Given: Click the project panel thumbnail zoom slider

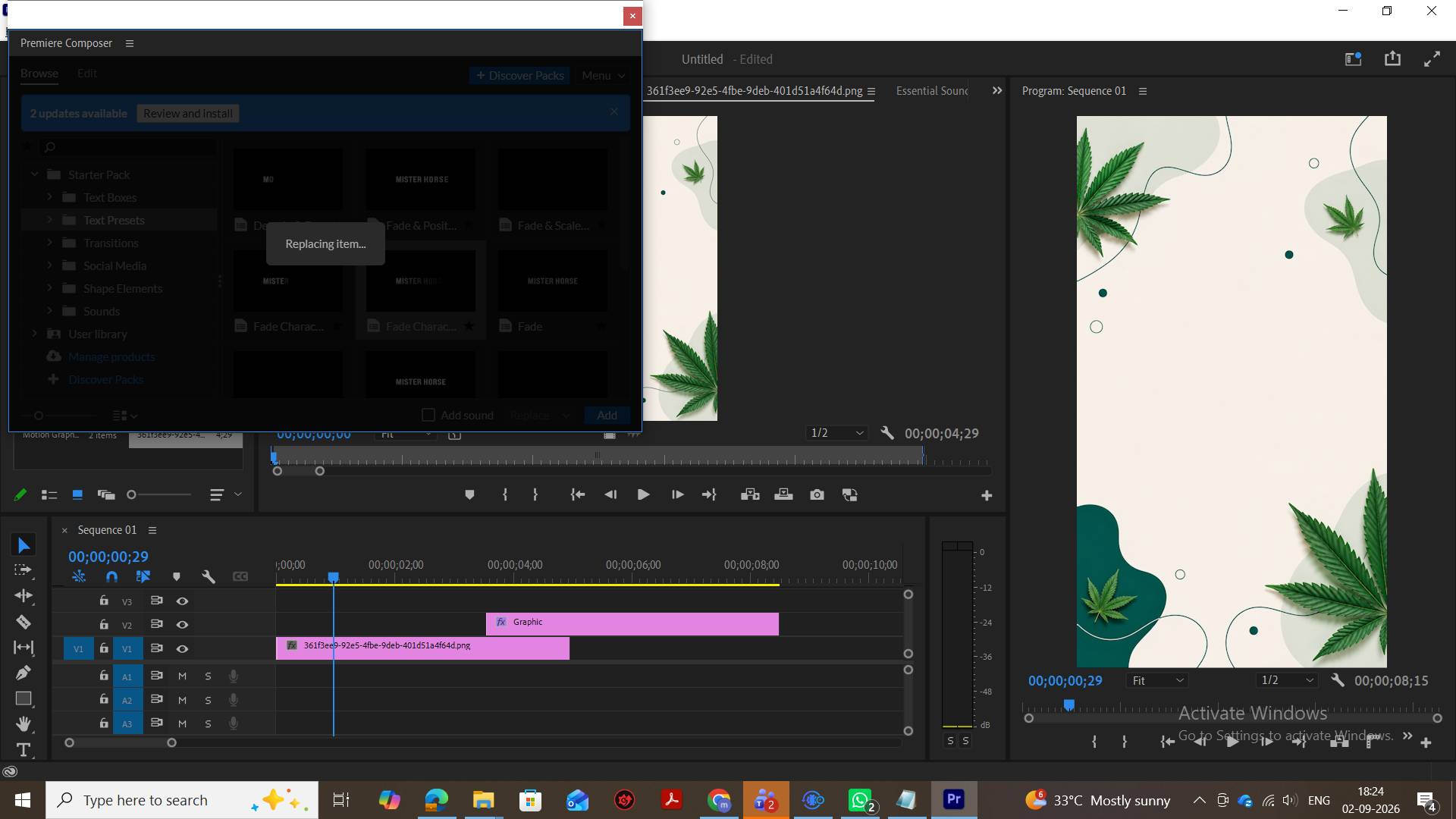Looking at the screenshot, I should tap(160, 494).
